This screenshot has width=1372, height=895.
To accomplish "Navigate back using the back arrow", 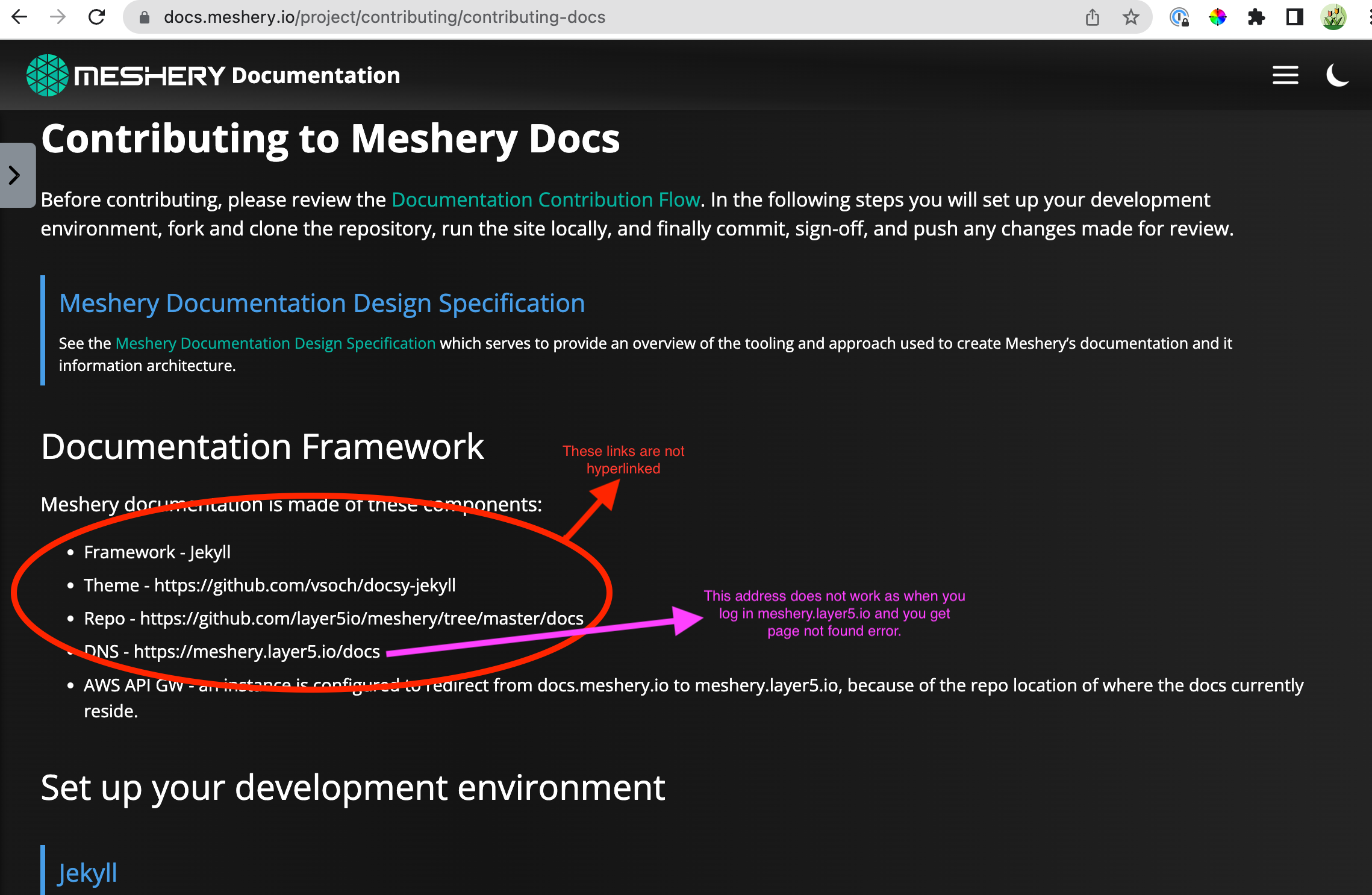I will click(20, 17).
